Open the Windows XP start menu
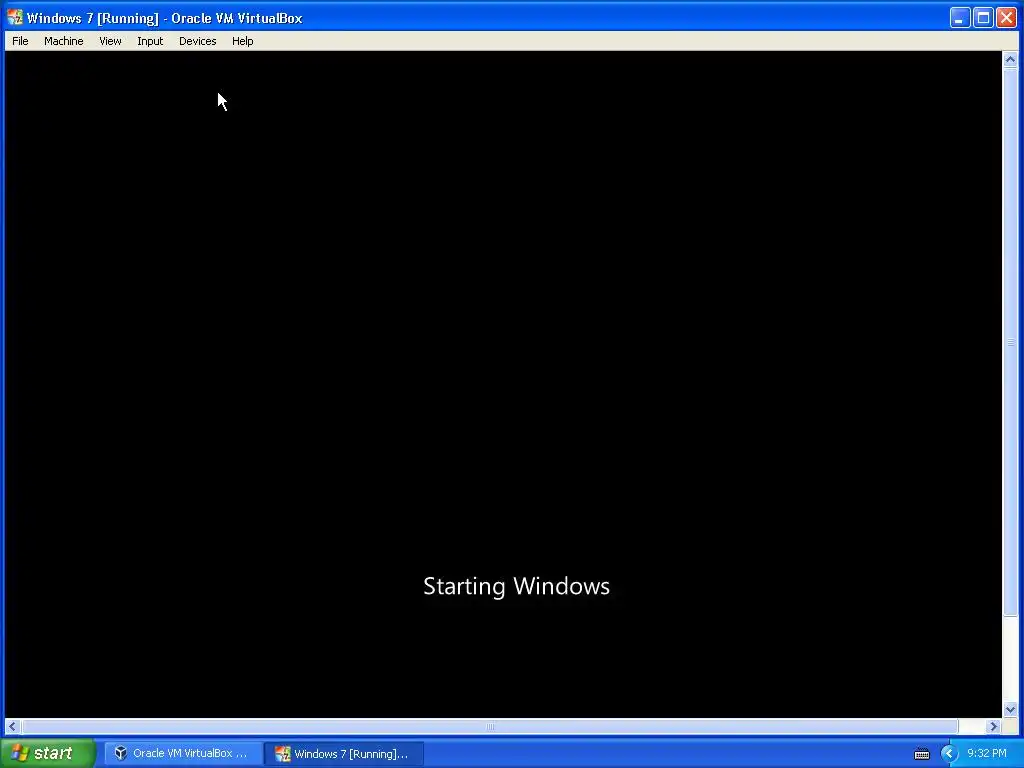 (48, 753)
